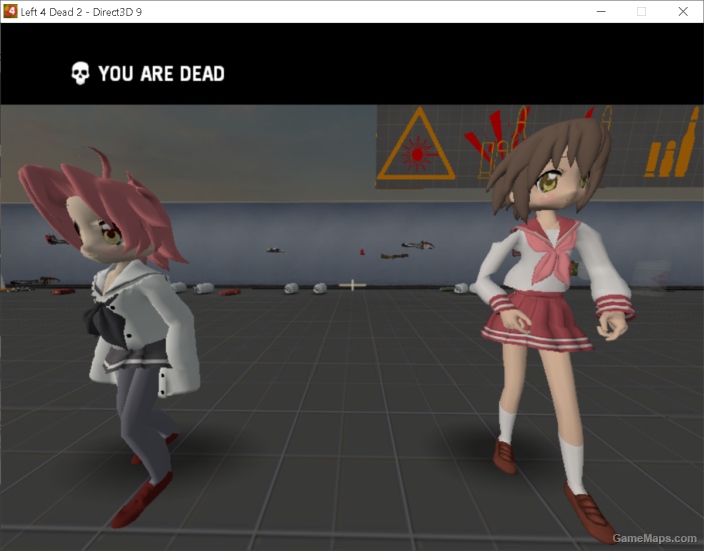Click the skull icon beside YOU ARE DEAD
The image size is (704, 551).
point(80,73)
